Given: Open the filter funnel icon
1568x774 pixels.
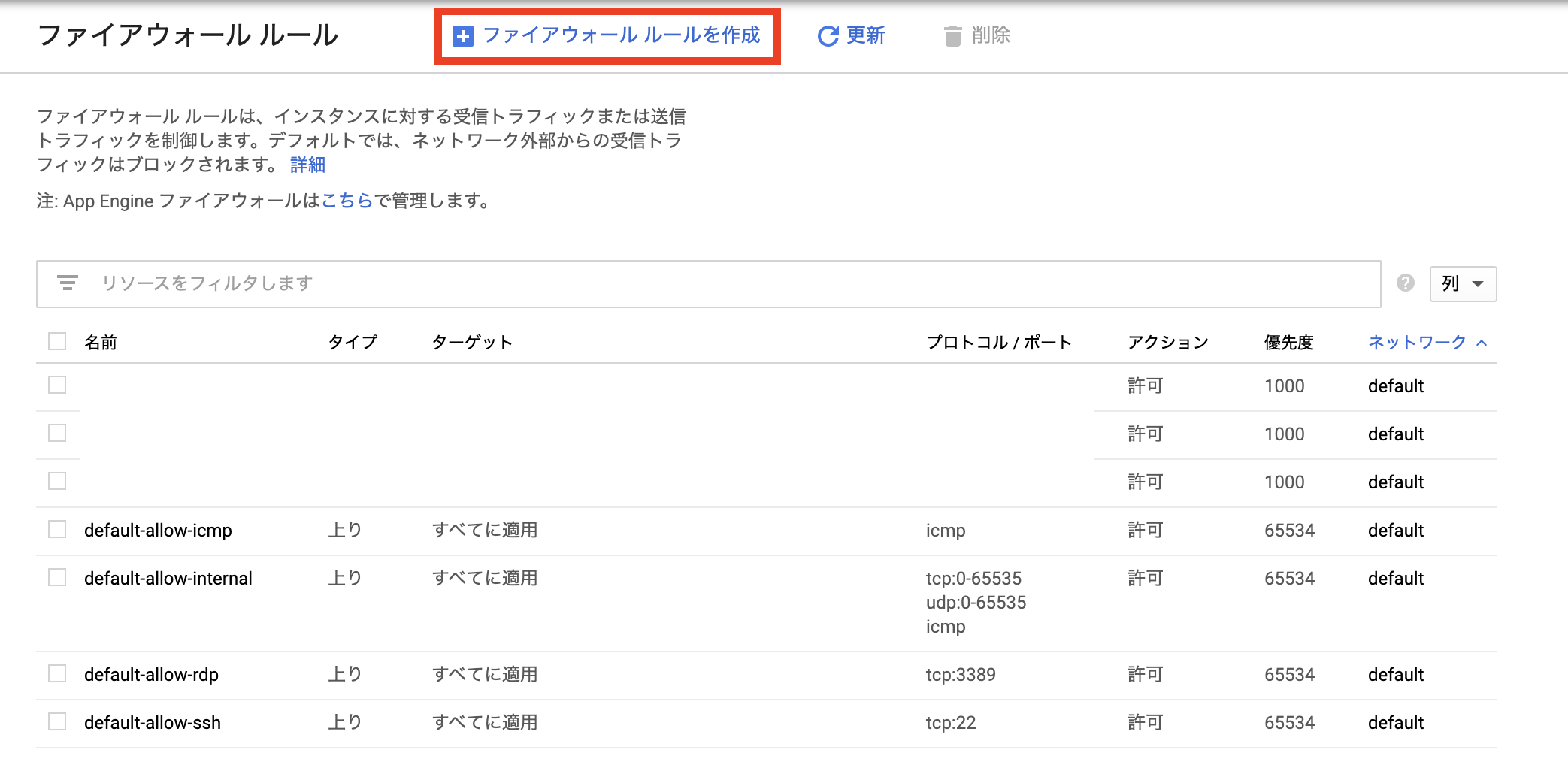Looking at the screenshot, I should pyautogui.click(x=68, y=283).
